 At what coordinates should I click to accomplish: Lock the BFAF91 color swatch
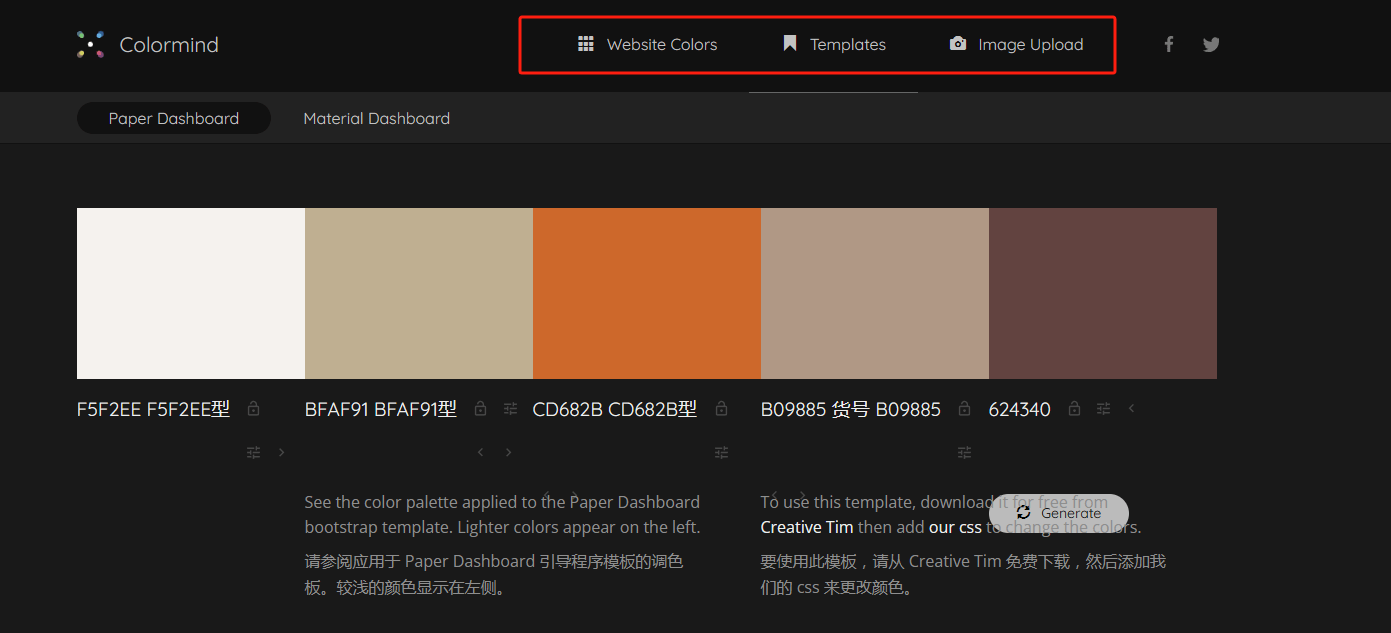point(480,408)
